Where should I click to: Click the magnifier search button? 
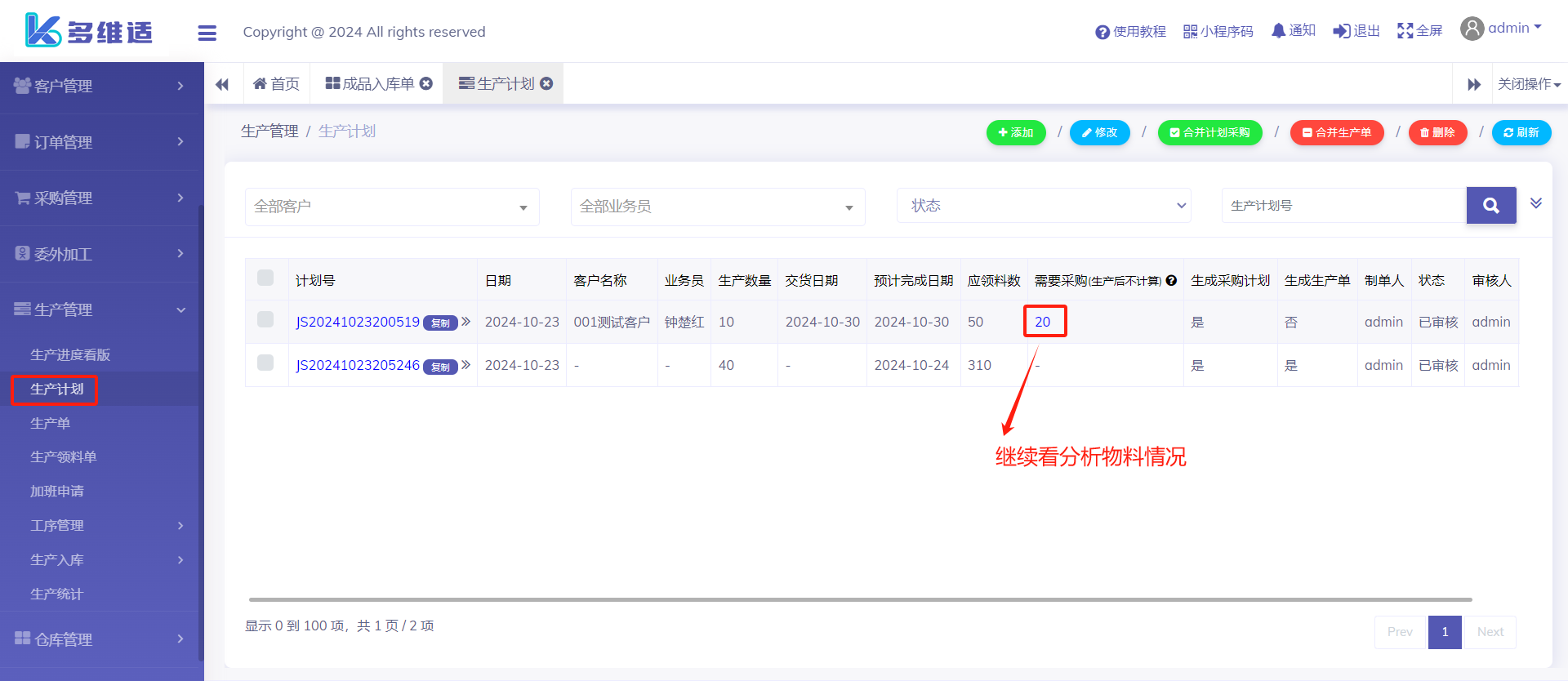(1490, 206)
